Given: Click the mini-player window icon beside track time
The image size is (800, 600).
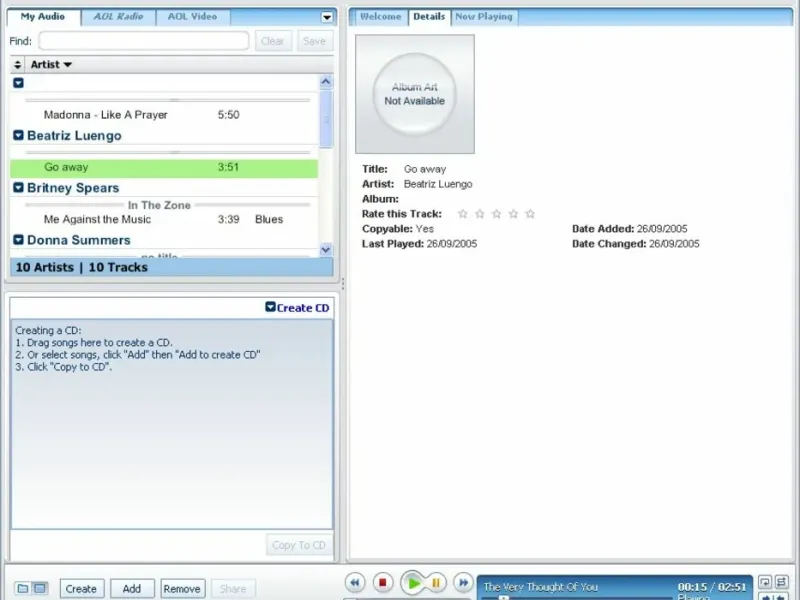Looking at the screenshot, I should [x=764, y=582].
